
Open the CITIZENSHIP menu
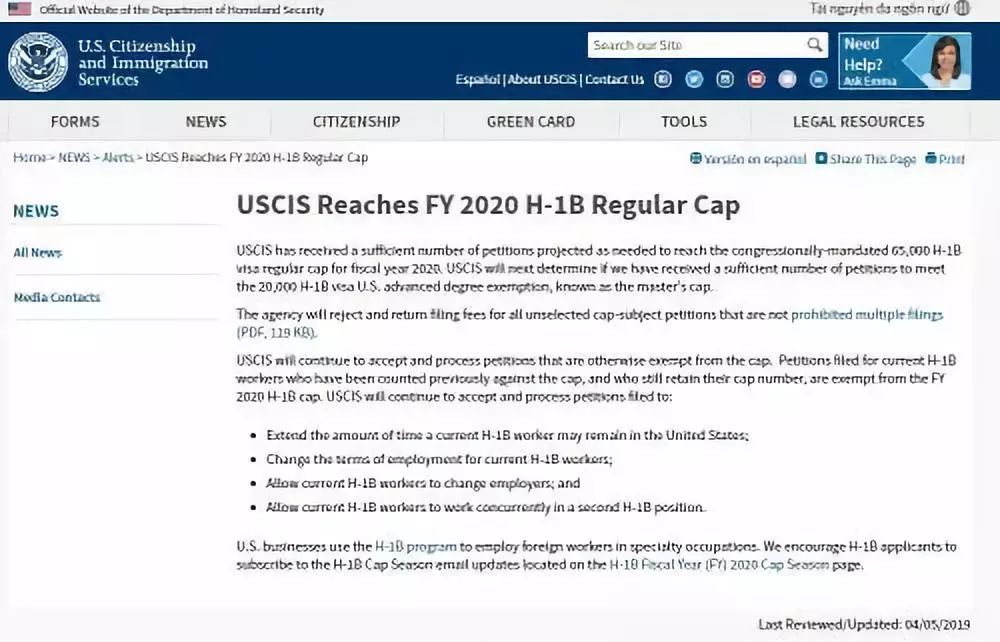point(357,121)
